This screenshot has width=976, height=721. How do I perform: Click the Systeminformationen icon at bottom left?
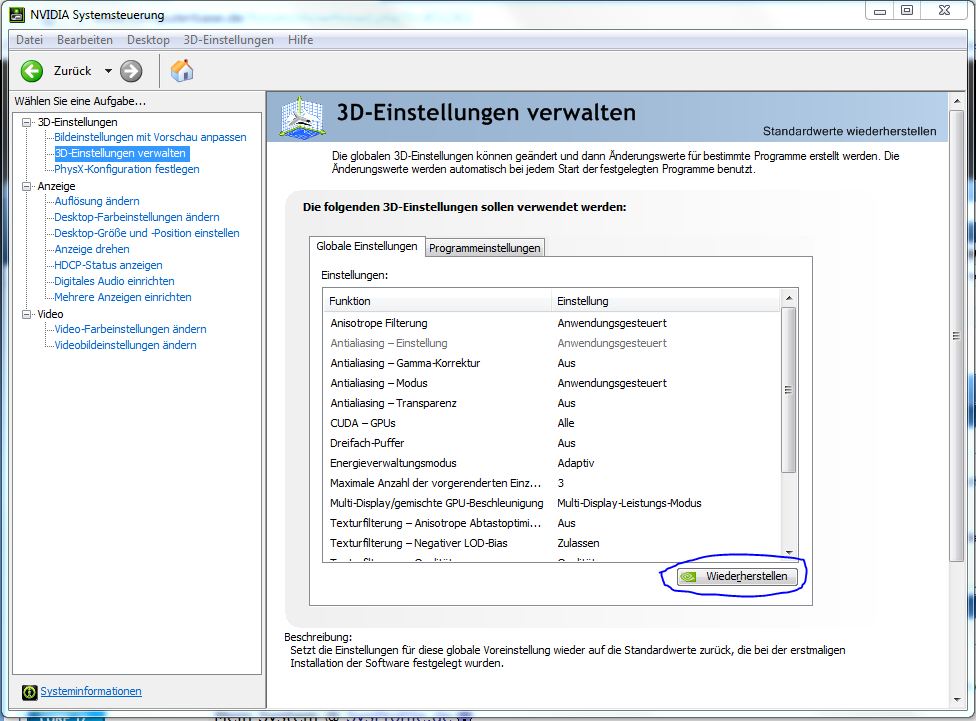[29, 692]
